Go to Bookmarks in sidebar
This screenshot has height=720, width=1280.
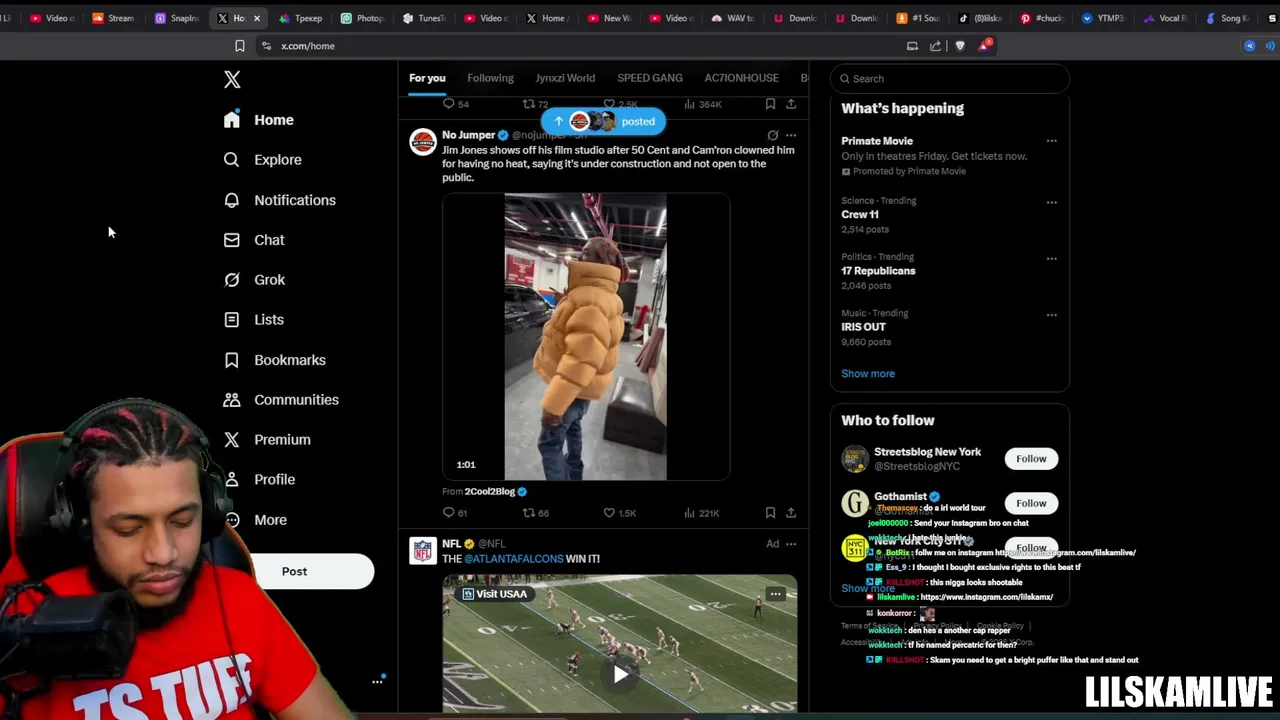pos(275,360)
